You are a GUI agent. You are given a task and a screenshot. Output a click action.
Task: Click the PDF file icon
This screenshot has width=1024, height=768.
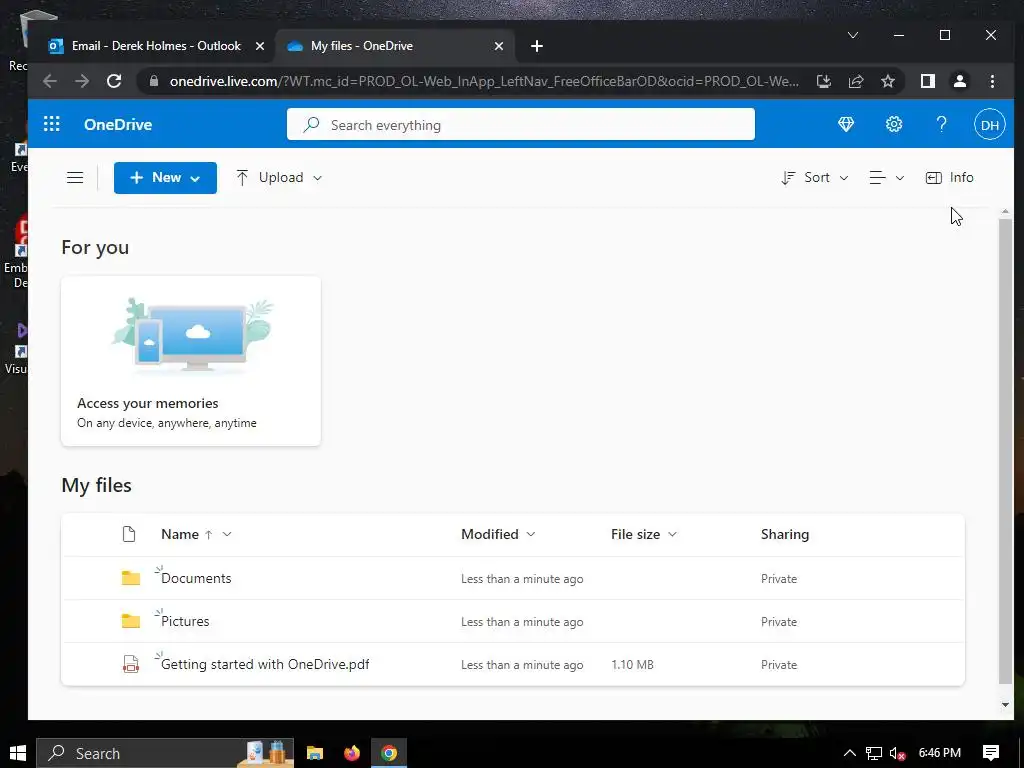pos(131,664)
